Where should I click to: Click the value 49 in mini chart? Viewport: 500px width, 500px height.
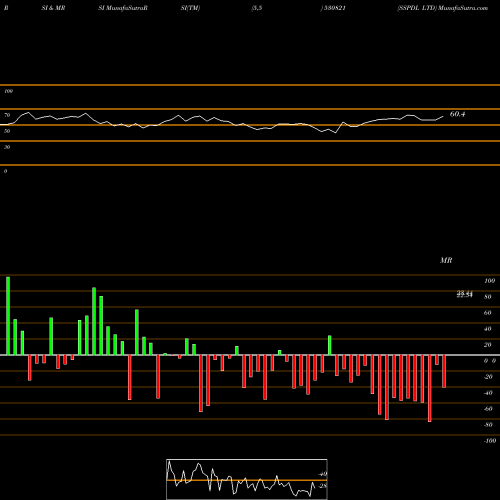(x=323, y=474)
